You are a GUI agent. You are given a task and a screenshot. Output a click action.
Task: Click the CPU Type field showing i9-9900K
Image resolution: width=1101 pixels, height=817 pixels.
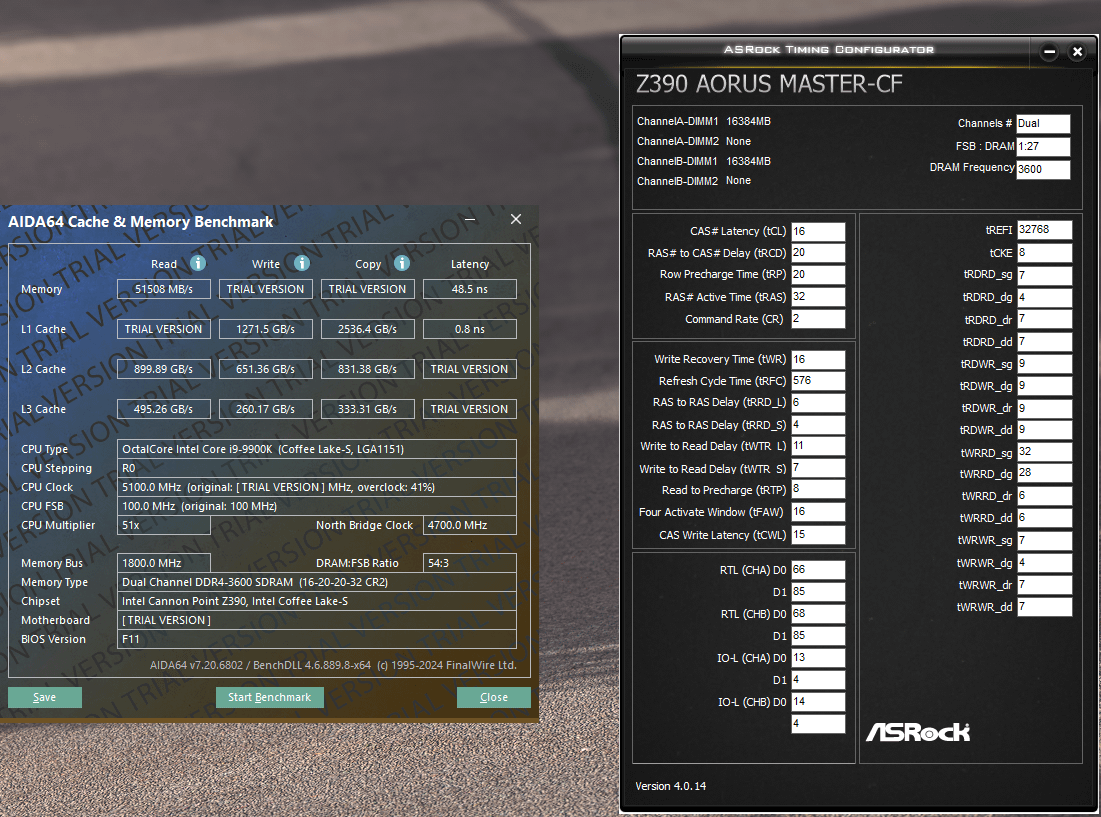tap(317, 449)
